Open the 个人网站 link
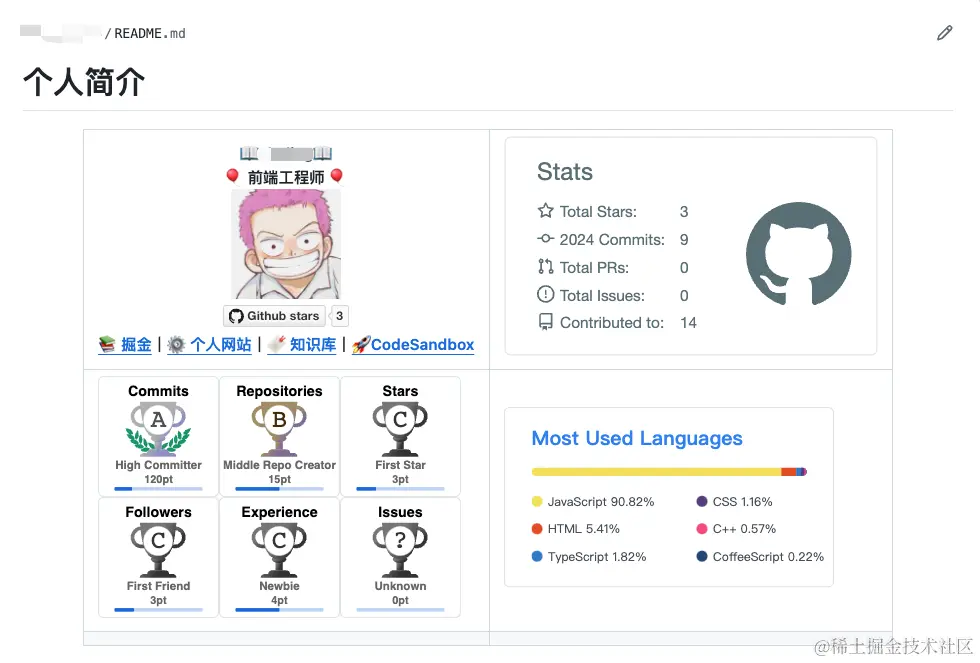 pos(221,345)
